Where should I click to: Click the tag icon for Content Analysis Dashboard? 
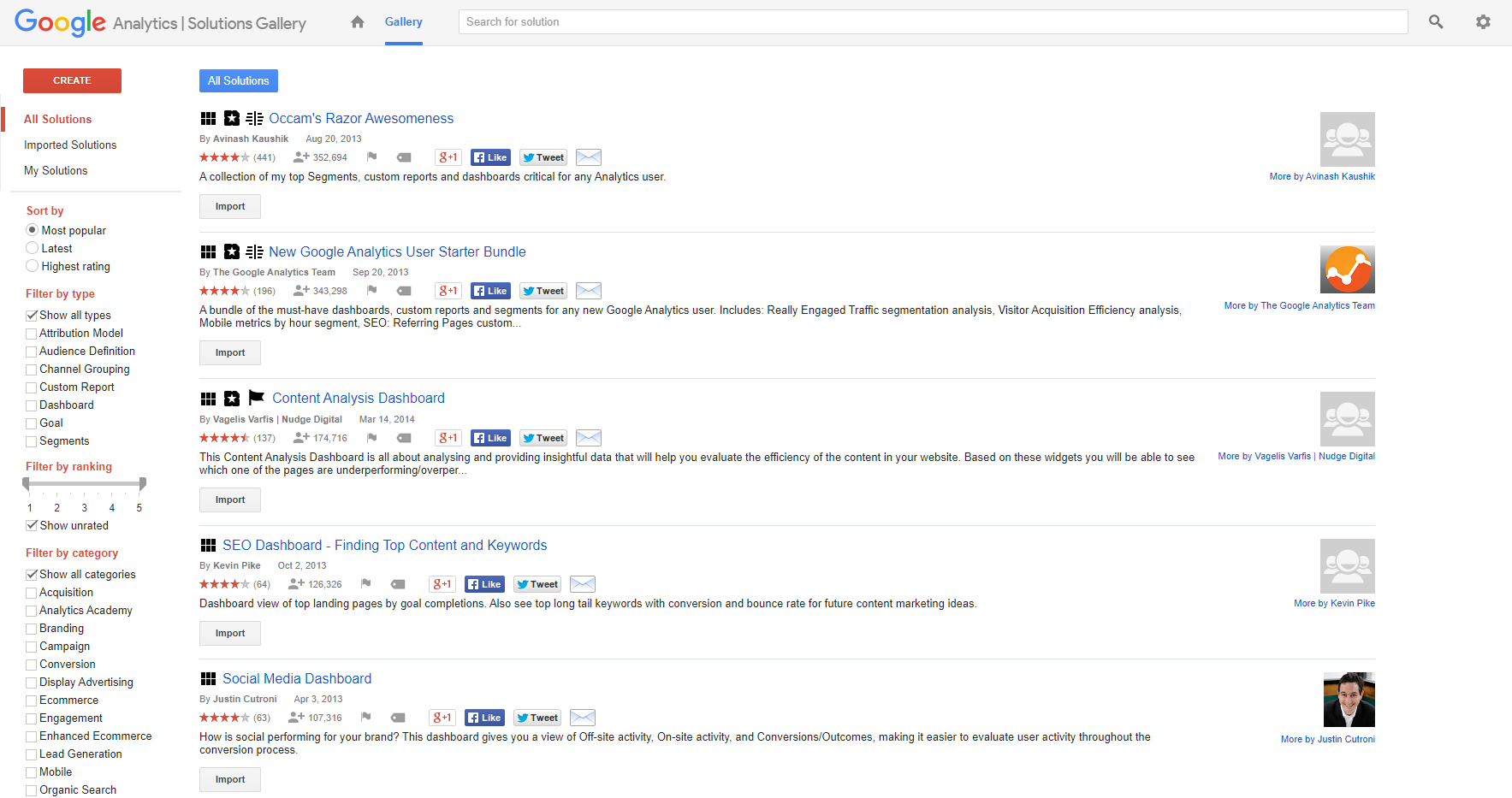point(404,438)
